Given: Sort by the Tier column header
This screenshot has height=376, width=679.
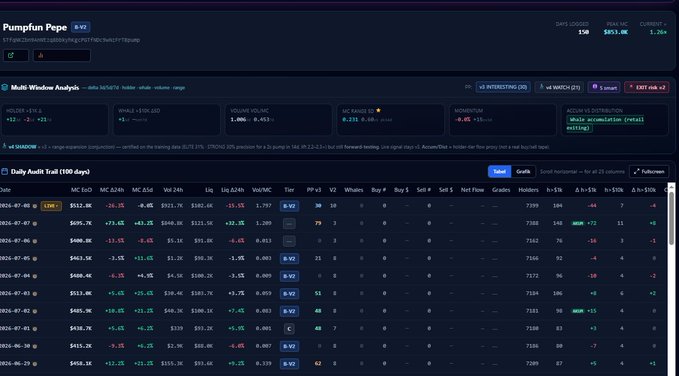Looking at the screenshot, I should [x=289, y=190].
